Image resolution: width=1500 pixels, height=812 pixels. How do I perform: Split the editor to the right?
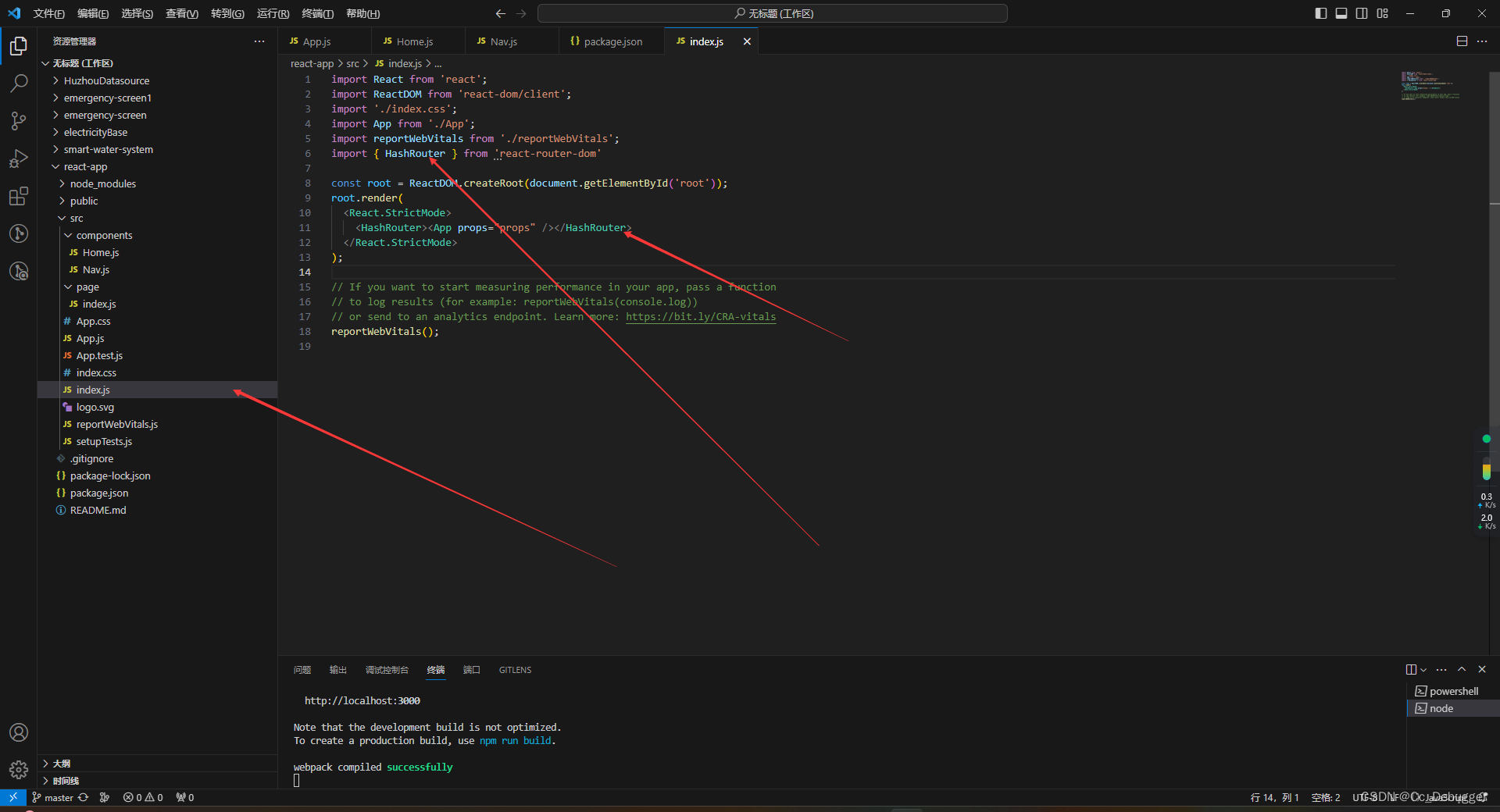pyautogui.click(x=1462, y=41)
